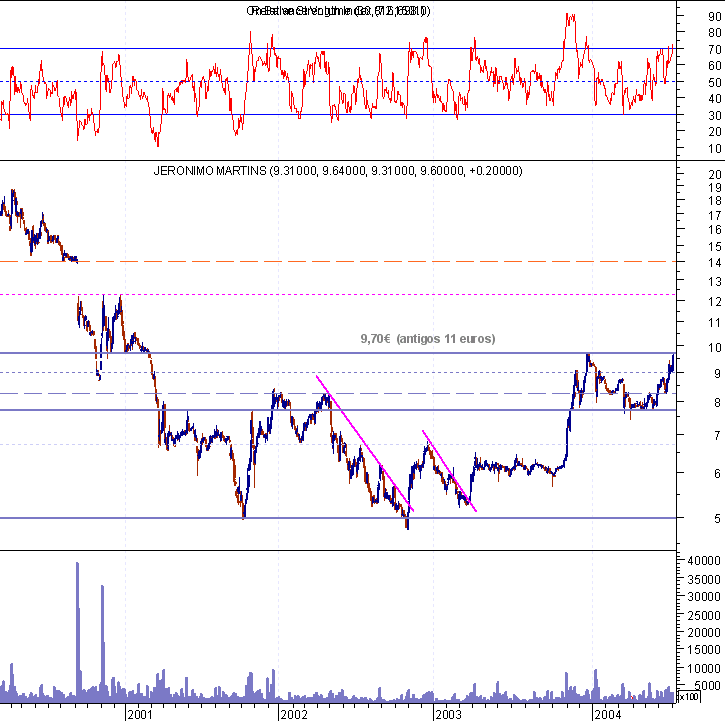Image resolution: width=725 pixels, height=721 pixels.
Task: Click the price axis value 19
Action: tap(715, 187)
